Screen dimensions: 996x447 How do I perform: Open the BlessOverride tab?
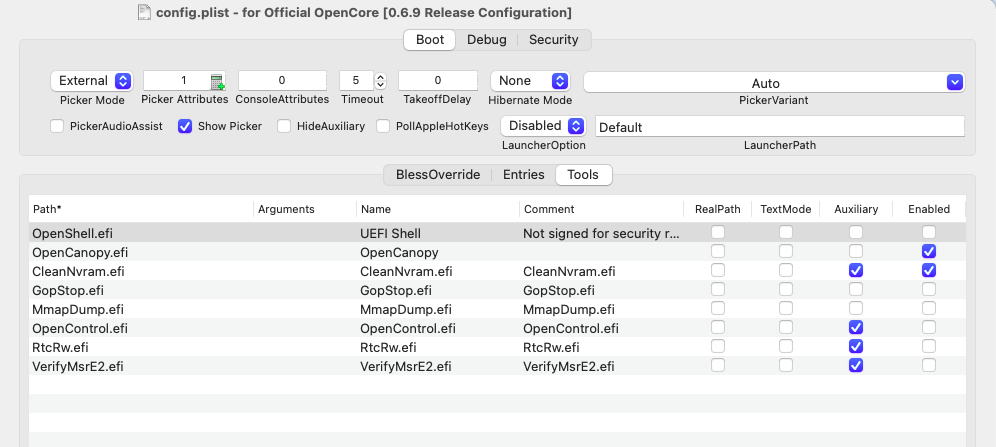click(x=438, y=175)
